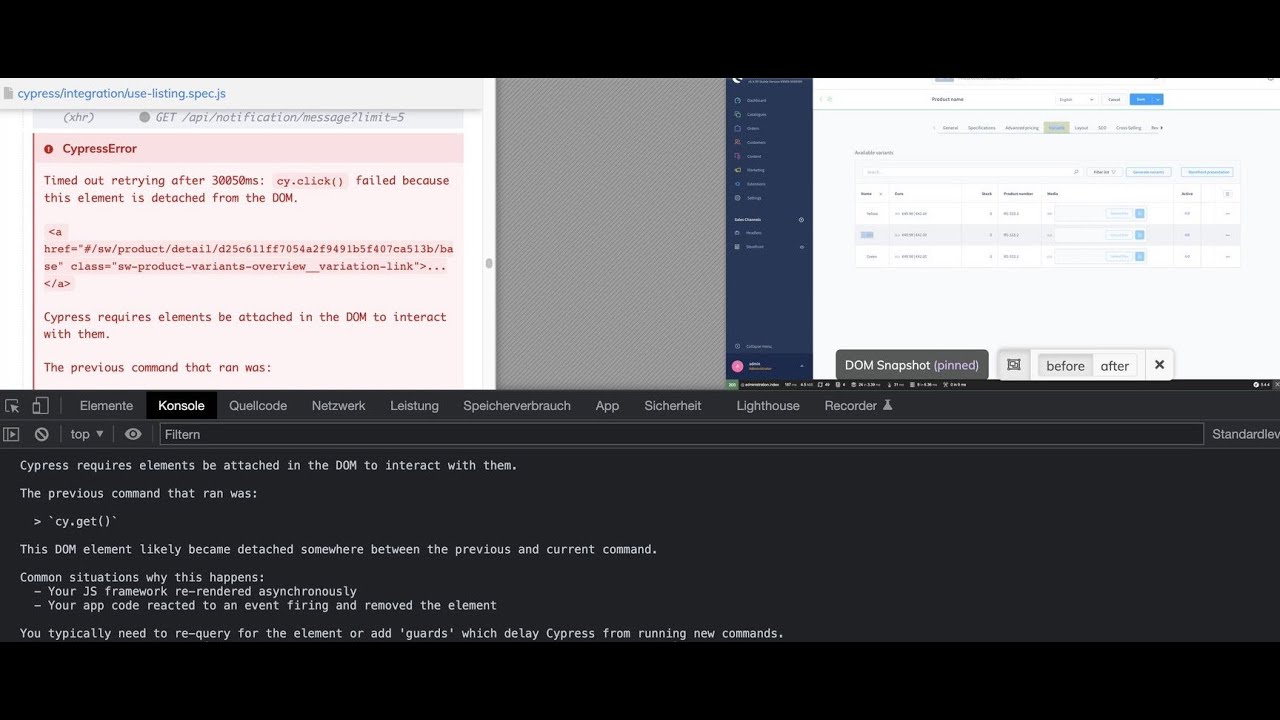The width and height of the screenshot is (1280, 720).
Task: Show console sidebar icon
Action: point(11,434)
